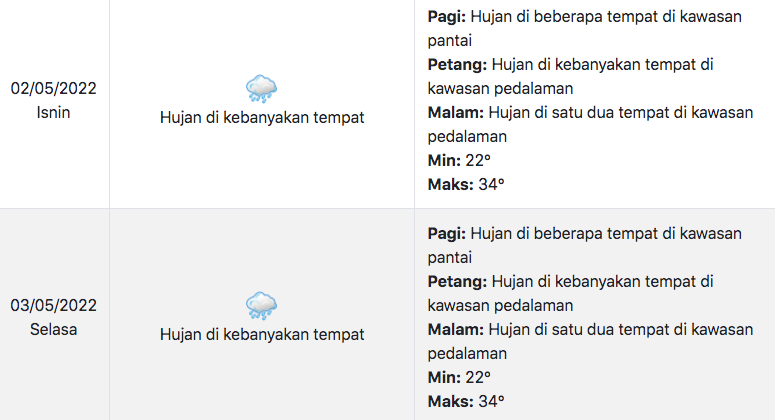Click the Malam forecast for Isnin

(590, 125)
